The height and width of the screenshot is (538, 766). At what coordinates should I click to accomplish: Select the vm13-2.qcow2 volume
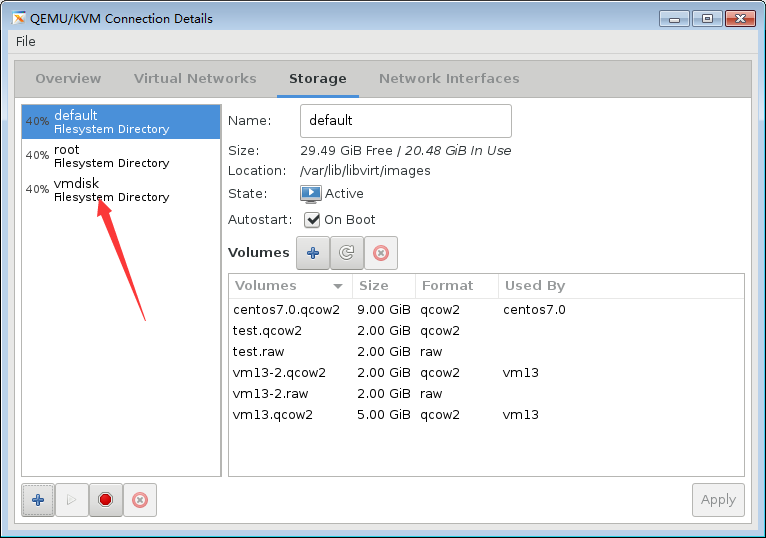(x=486, y=373)
